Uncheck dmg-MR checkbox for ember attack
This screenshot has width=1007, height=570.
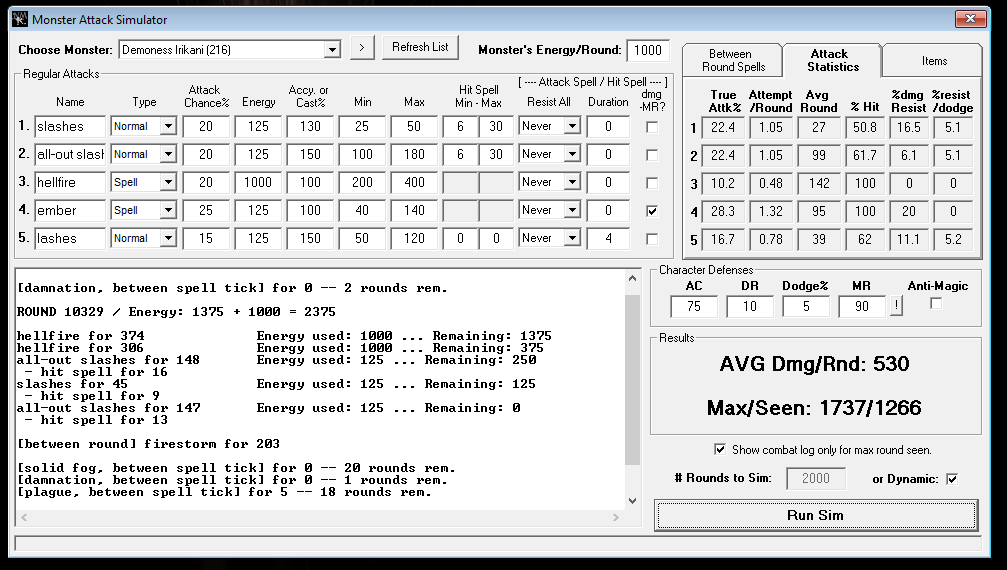tap(652, 211)
